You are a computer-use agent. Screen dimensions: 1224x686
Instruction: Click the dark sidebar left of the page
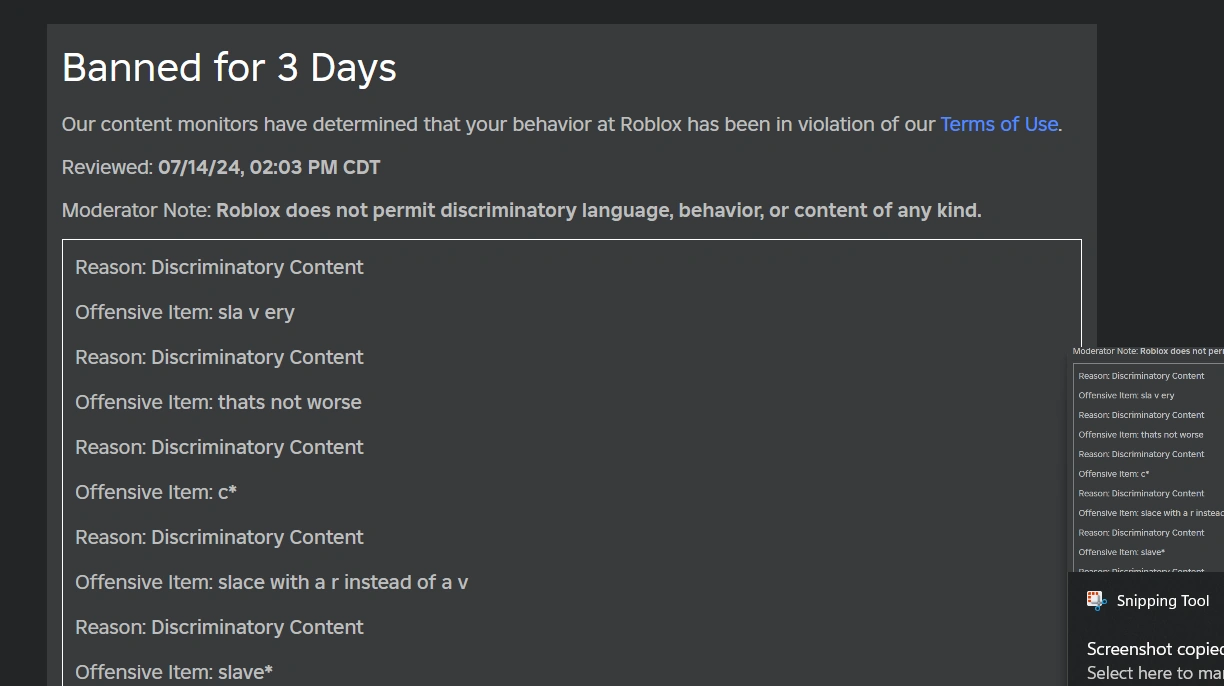tap(20, 343)
